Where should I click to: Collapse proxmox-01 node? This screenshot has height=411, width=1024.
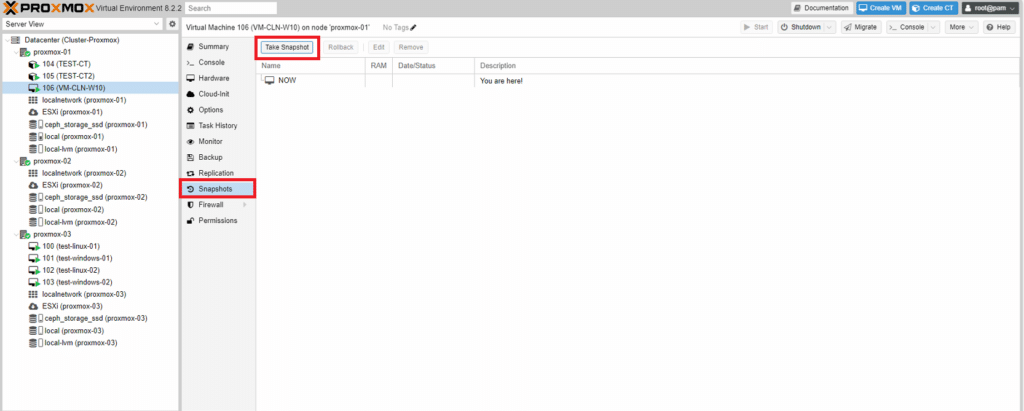coord(14,52)
